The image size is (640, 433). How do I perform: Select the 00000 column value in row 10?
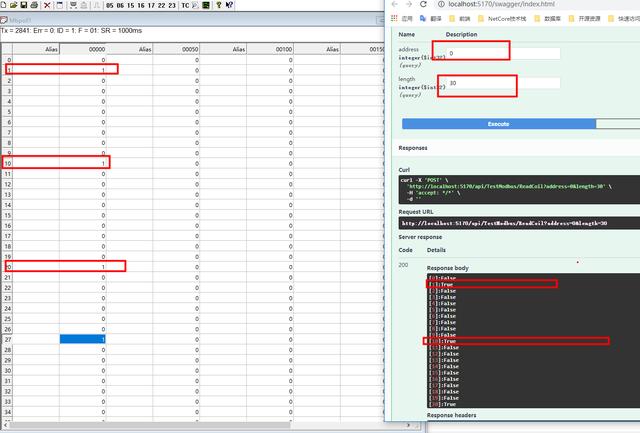(83, 163)
